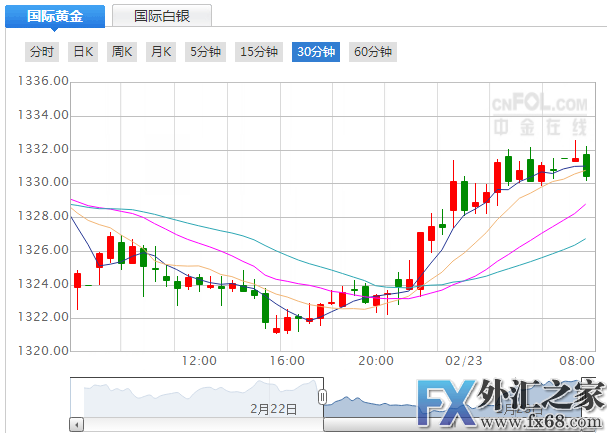The height and width of the screenshot is (433, 607).
Task: Click the 1328.00 price axis label
Action: coord(43,216)
